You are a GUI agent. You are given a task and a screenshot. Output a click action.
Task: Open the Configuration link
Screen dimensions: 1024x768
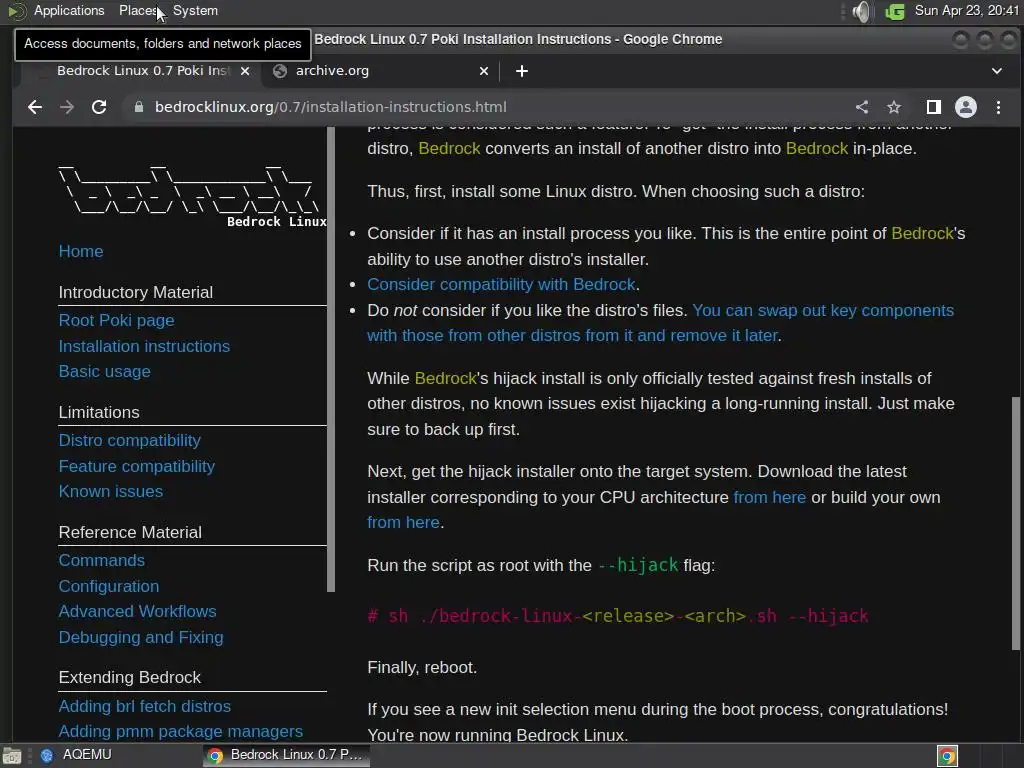[x=109, y=586]
